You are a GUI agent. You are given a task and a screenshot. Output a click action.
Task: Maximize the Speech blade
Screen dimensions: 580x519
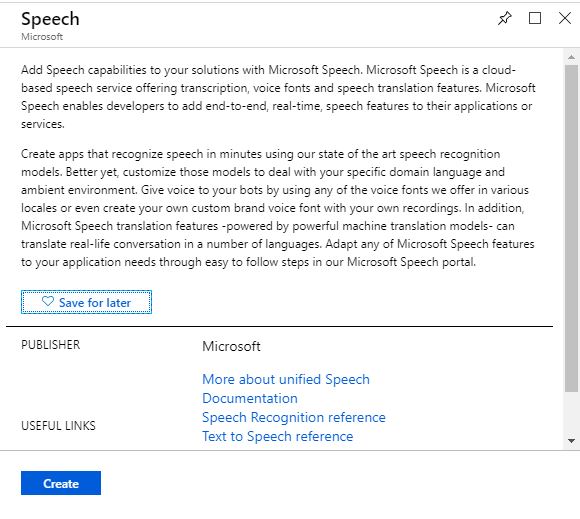(x=535, y=18)
